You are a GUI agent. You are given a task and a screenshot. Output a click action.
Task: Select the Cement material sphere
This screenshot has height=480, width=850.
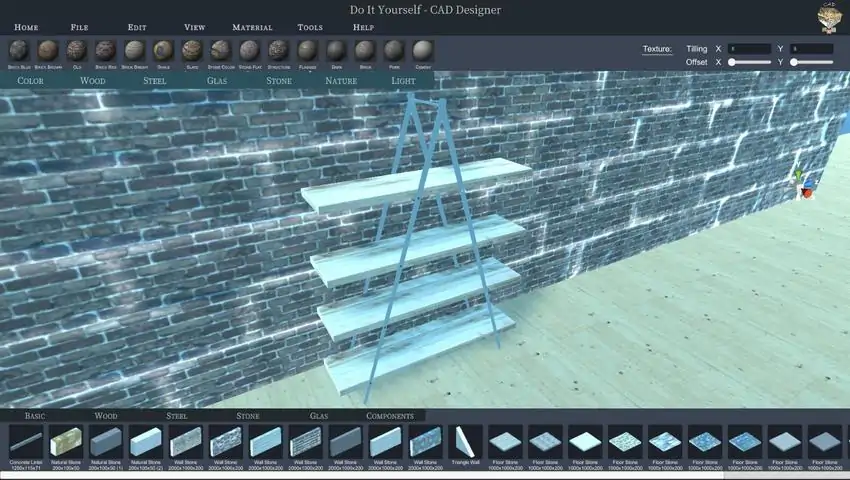pyautogui.click(x=423, y=50)
